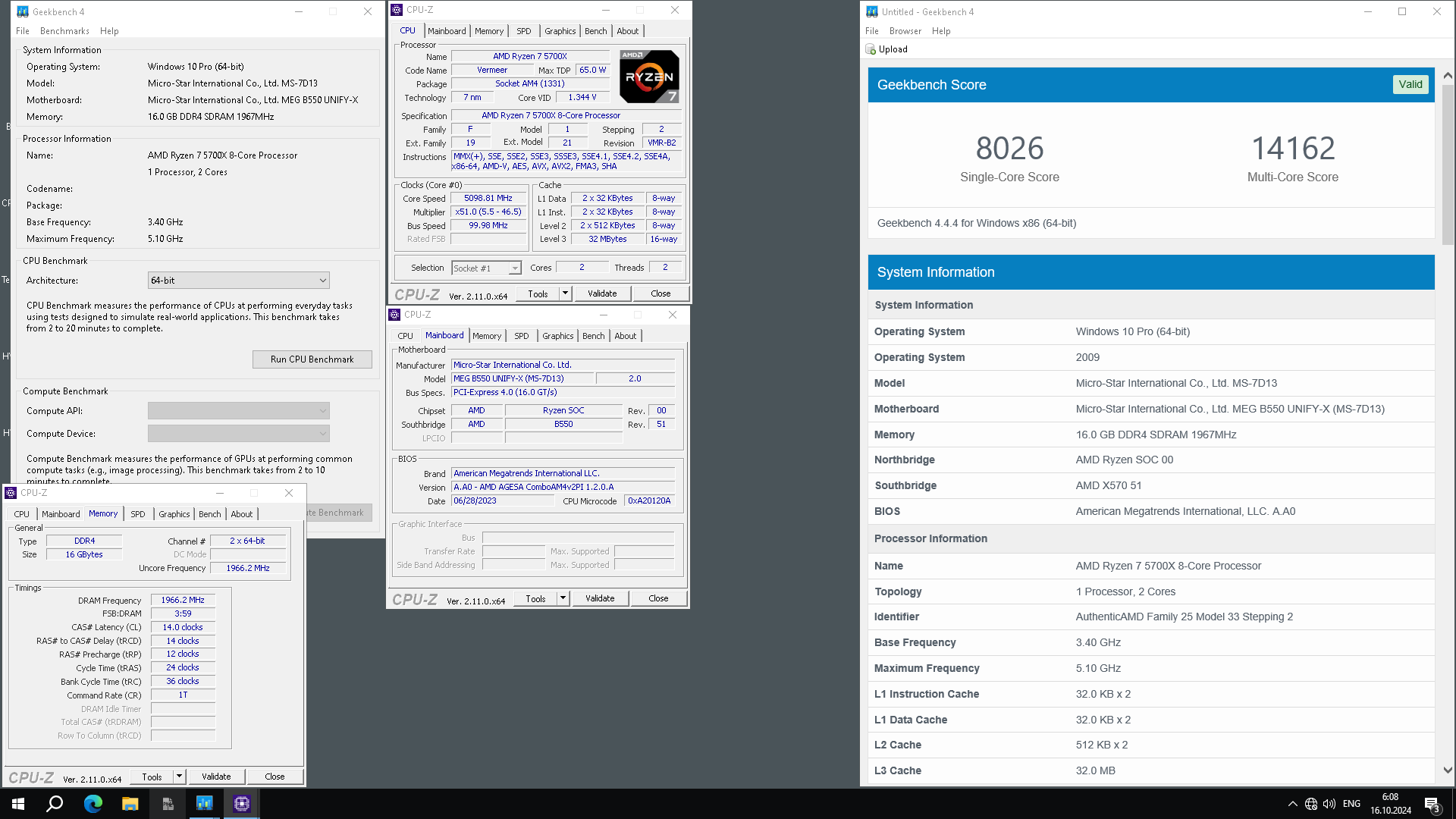Open File menu in Geekbench 4 window

click(23, 31)
